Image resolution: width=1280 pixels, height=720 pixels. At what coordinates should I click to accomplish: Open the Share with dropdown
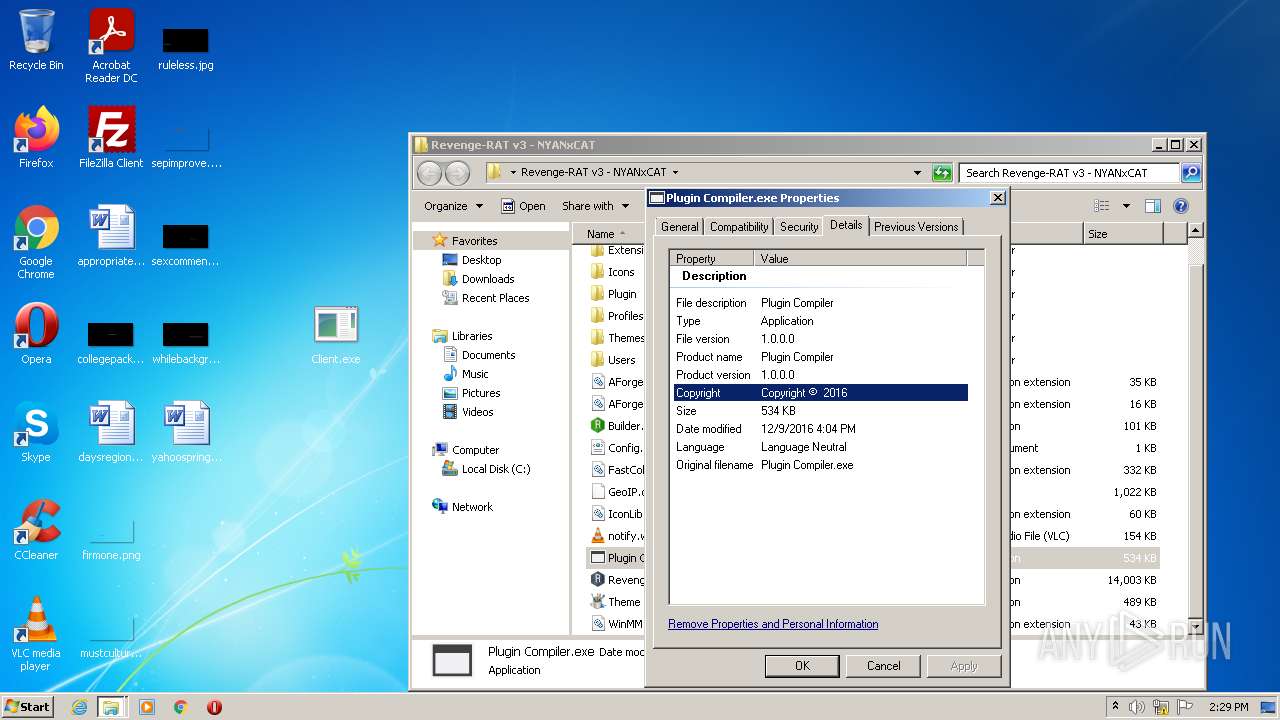[x=596, y=206]
